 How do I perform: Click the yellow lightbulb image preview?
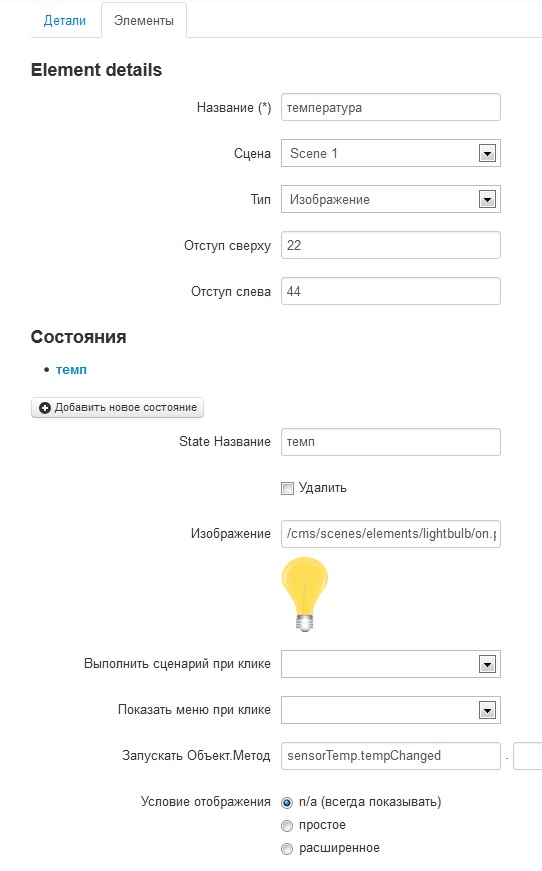[304, 594]
